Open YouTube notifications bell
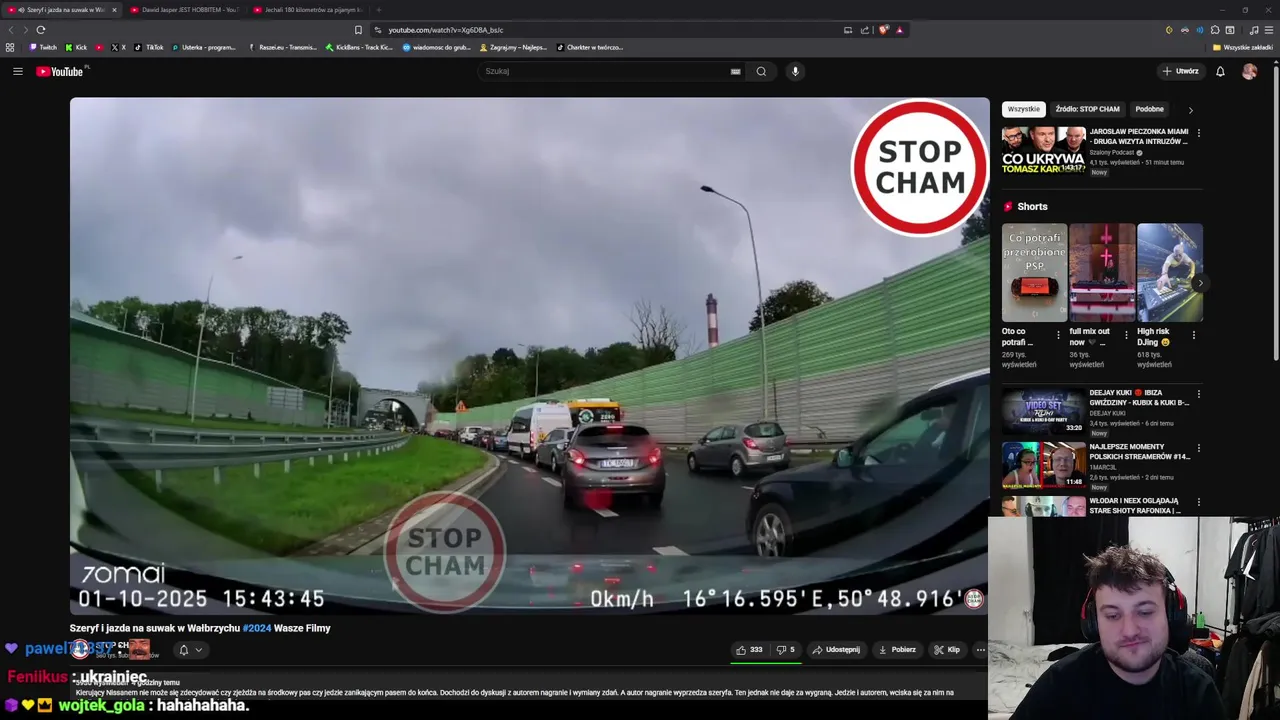Screen dimensions: 1280x720 [x=1220, y=71]
